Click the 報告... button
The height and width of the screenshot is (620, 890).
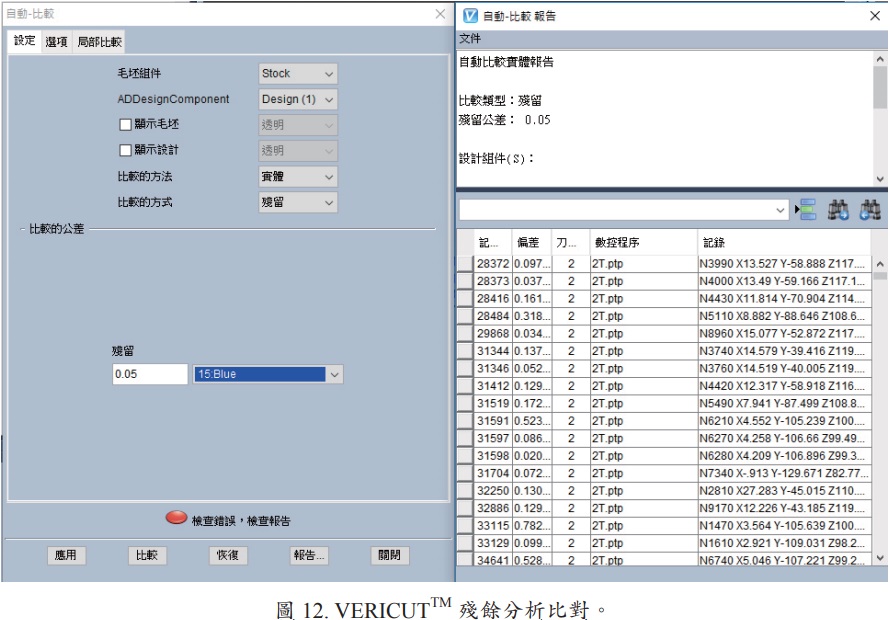(309, 555)
